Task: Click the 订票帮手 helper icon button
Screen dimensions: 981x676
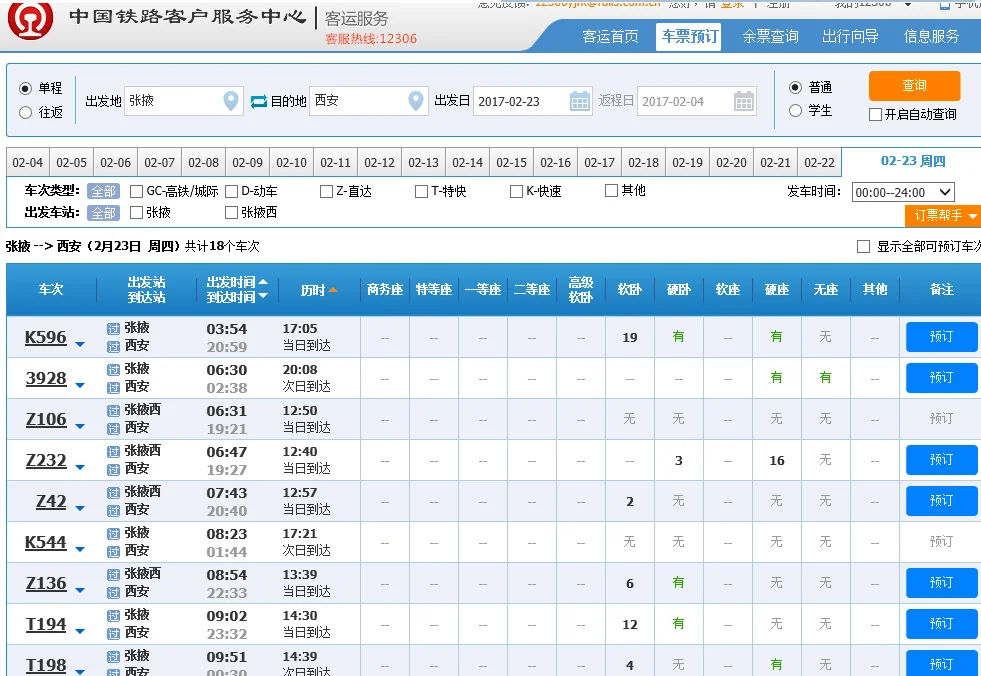Action: click(942, 215)
